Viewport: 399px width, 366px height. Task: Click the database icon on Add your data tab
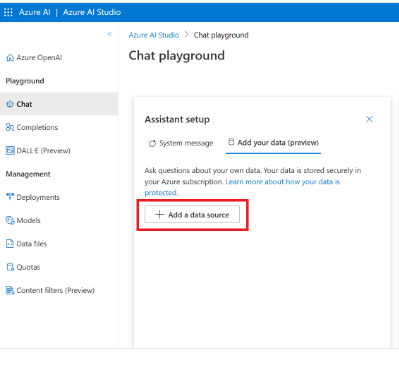point(231,142)
